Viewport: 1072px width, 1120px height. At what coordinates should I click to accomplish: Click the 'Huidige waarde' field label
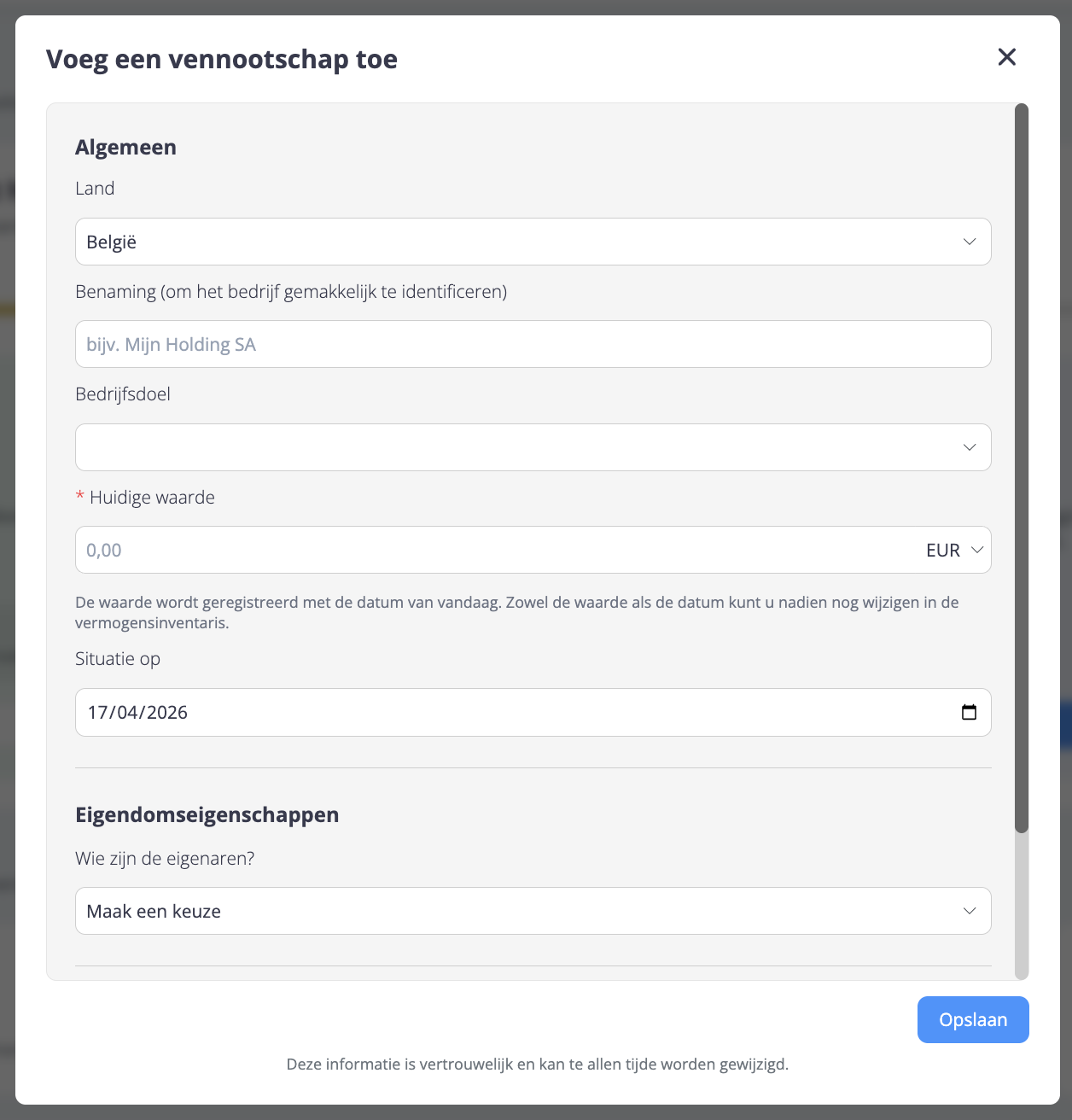pos(152,498)
